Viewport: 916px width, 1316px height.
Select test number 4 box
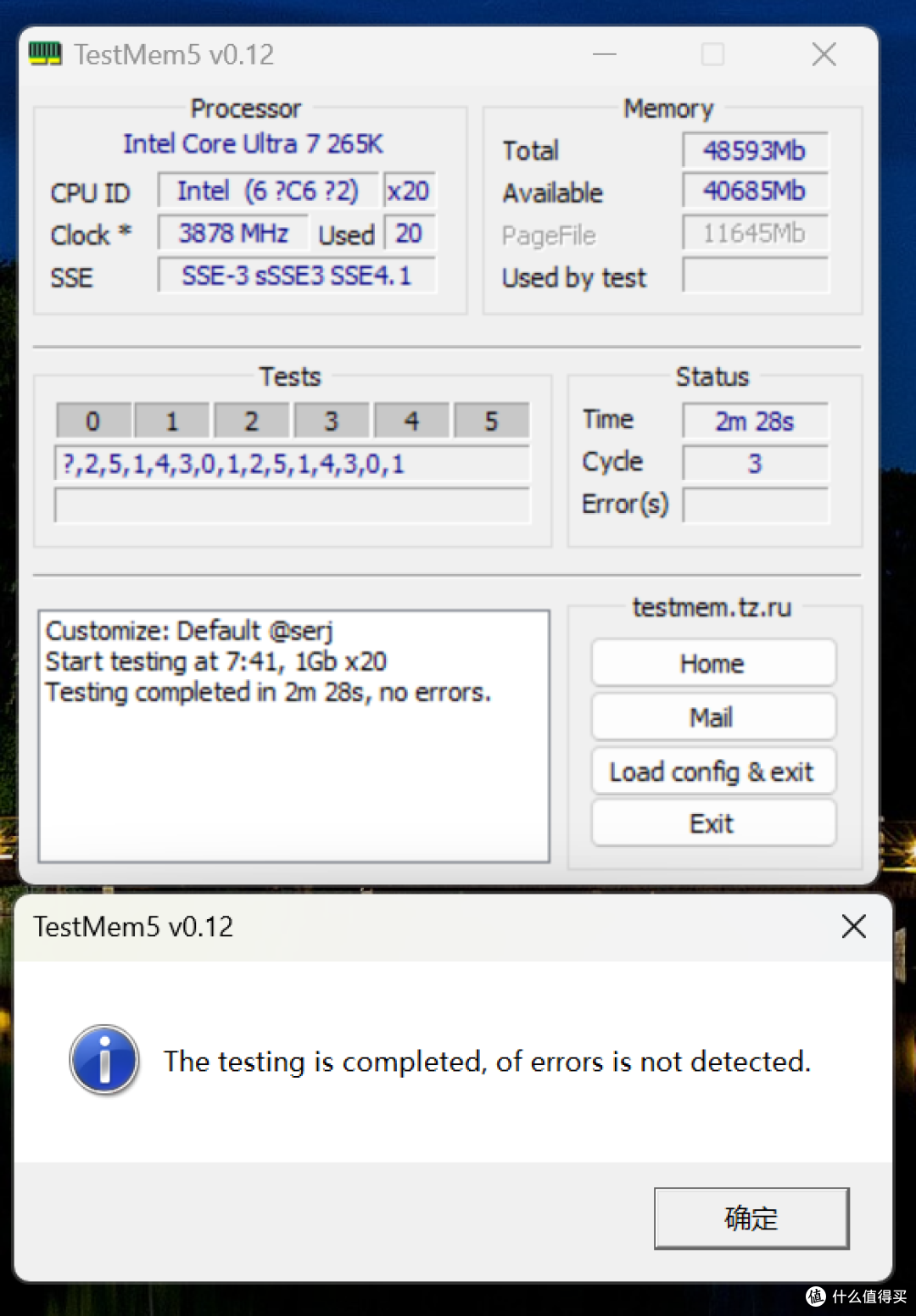[x=411, y=421]
